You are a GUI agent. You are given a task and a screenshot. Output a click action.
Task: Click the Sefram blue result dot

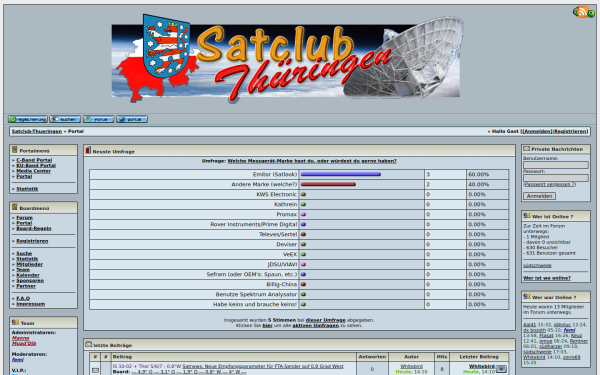(x=303, y=274)
